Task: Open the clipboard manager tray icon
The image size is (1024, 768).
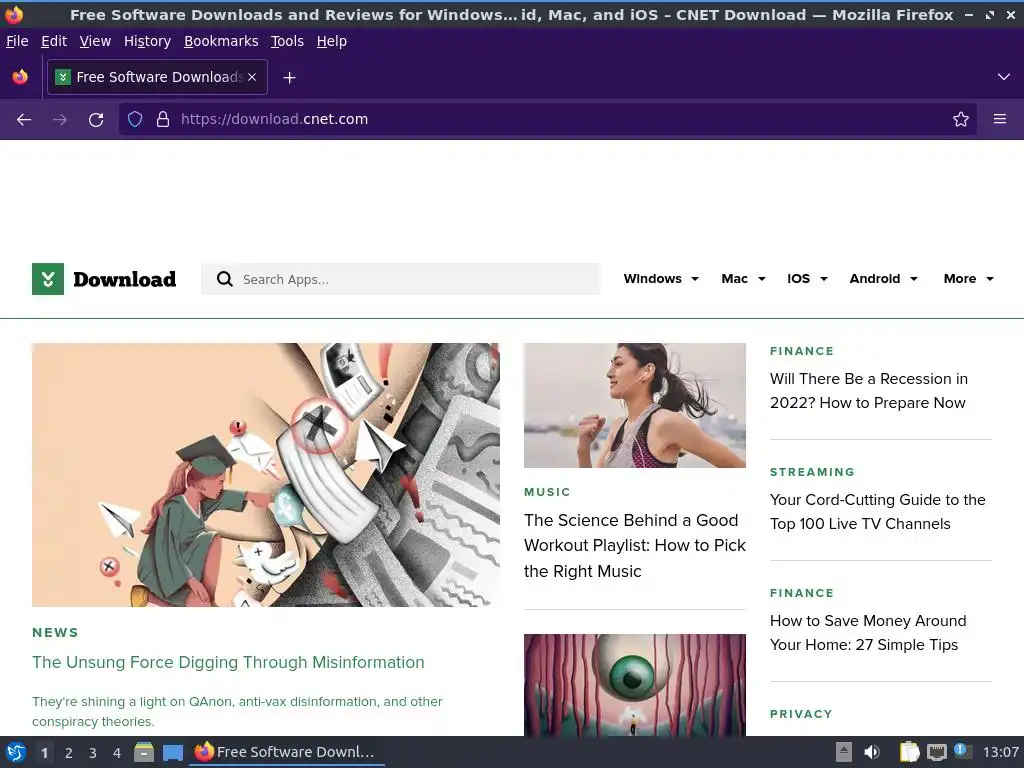Action: [909, 752]
